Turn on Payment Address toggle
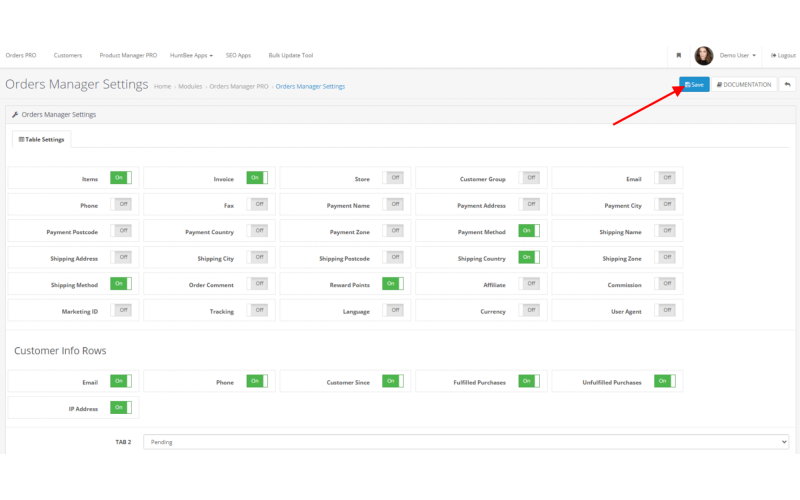 (529, 204)
